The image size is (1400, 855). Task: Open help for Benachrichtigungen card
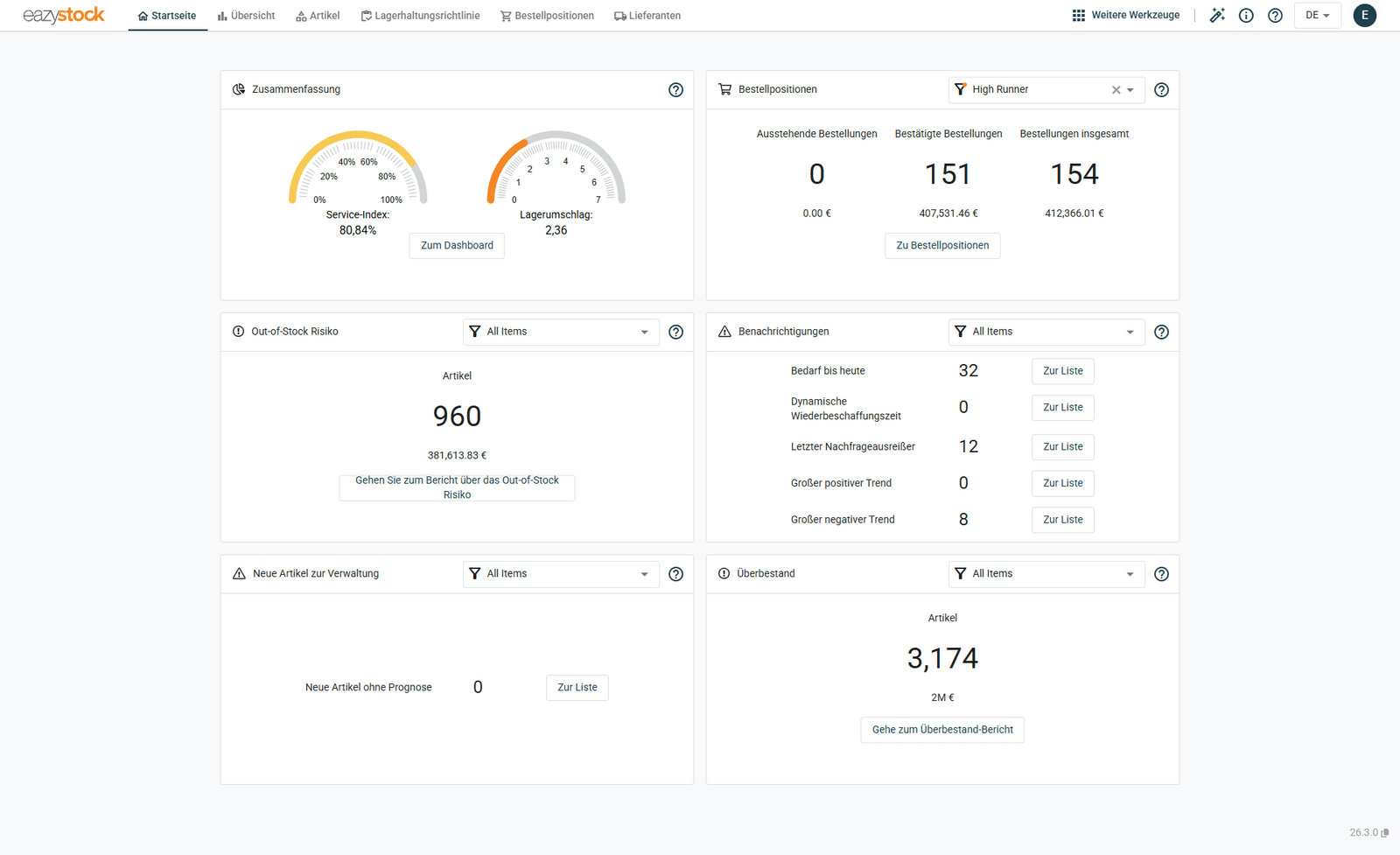[x=1161, y=332]
